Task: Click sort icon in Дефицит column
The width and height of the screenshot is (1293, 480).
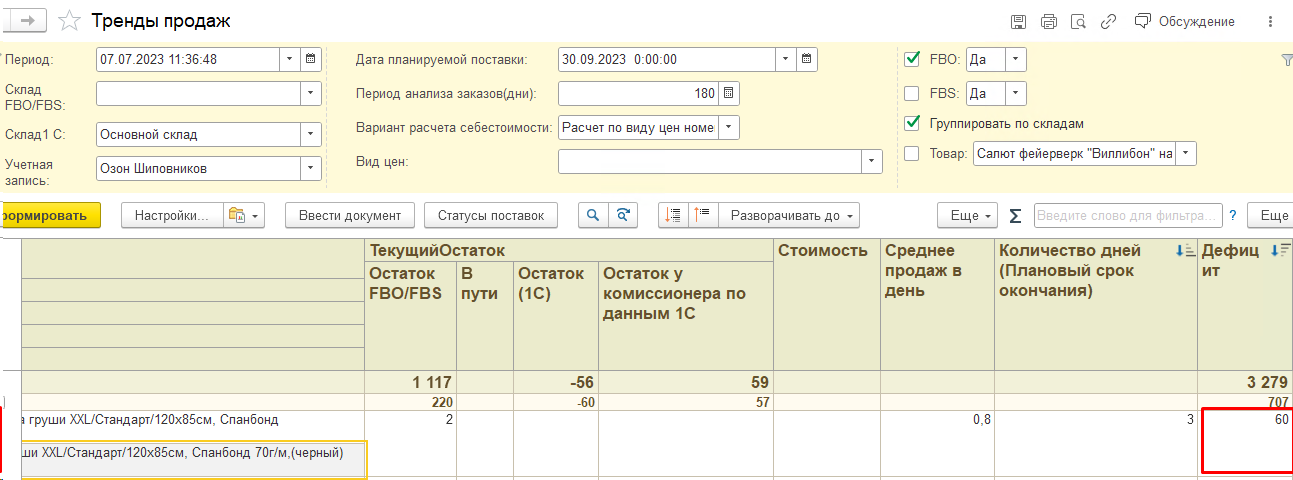Action: pos(1280,250)
